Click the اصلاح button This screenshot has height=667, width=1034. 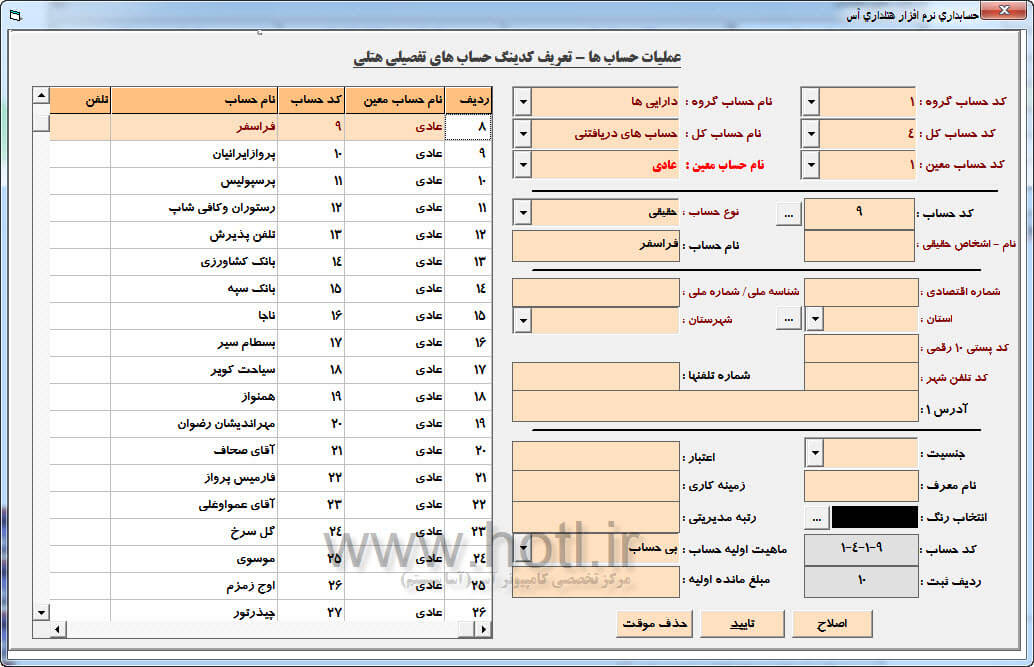click(832, 623)
